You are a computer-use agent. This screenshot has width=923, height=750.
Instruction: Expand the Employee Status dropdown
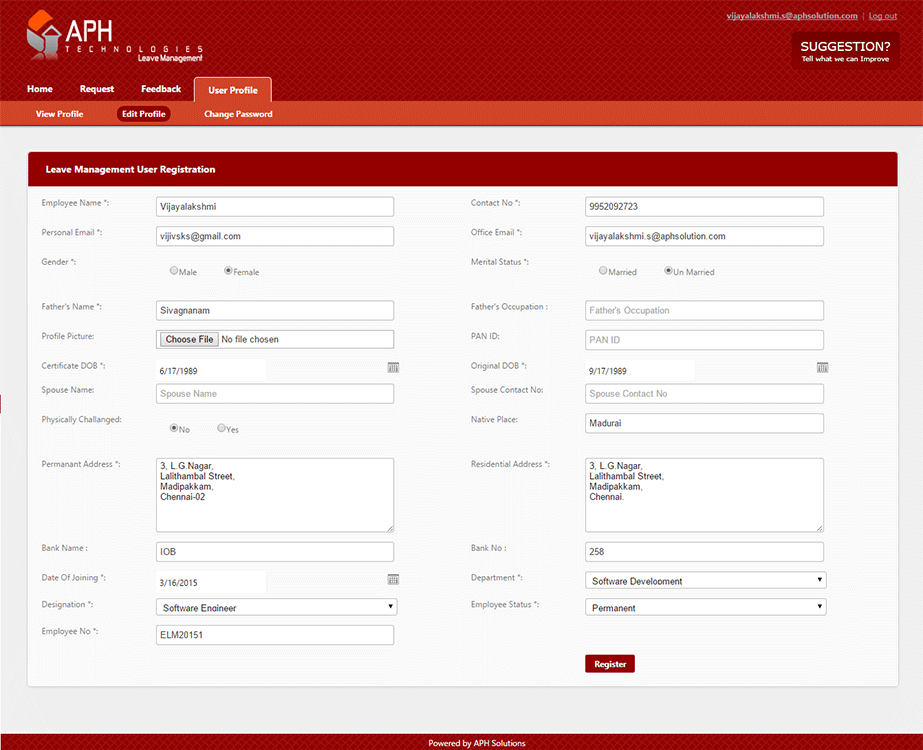point(705,607)
